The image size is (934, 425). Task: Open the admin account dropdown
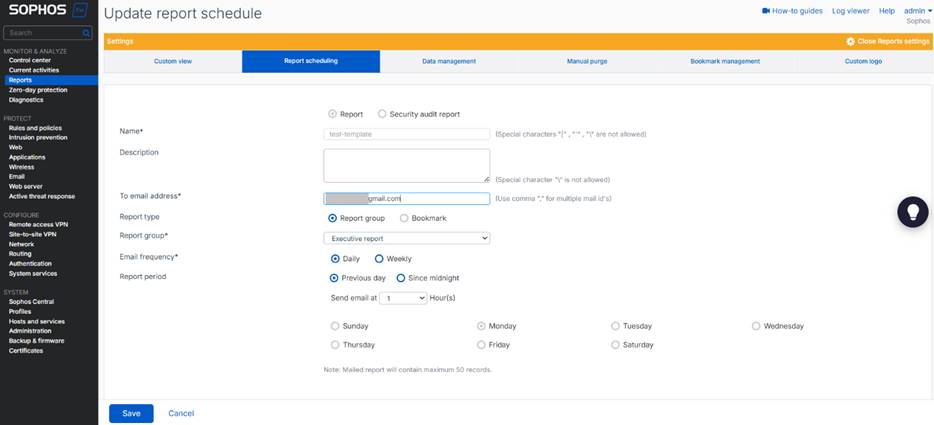tap(917, 11)
